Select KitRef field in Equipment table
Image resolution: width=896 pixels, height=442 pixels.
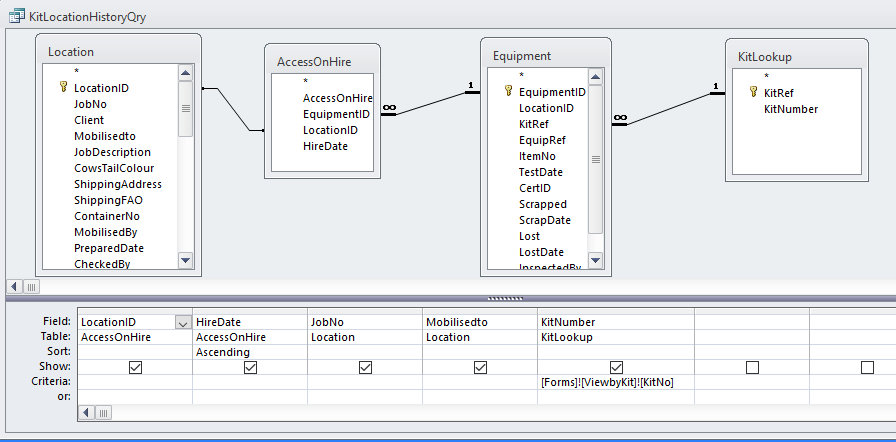(534, 124)
